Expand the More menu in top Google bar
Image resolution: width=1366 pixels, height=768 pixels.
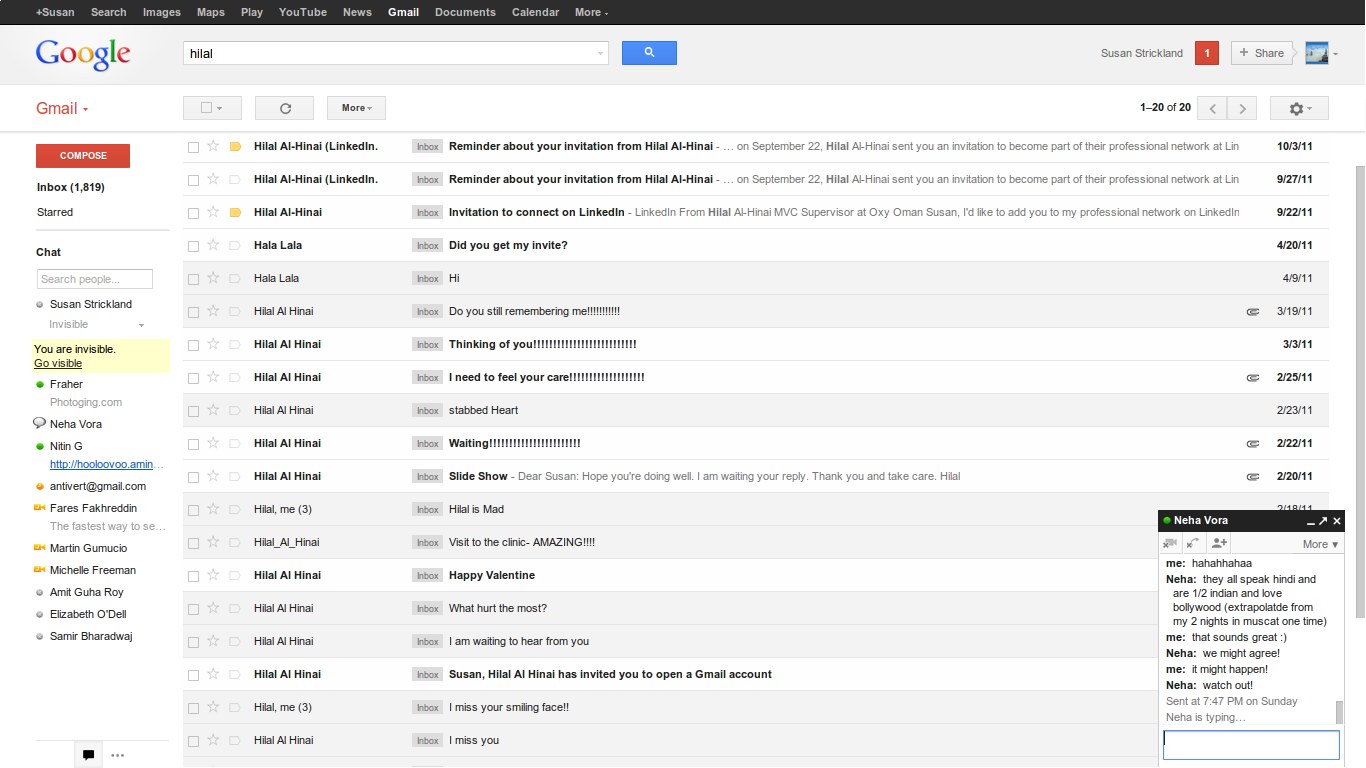click(591, 12)
